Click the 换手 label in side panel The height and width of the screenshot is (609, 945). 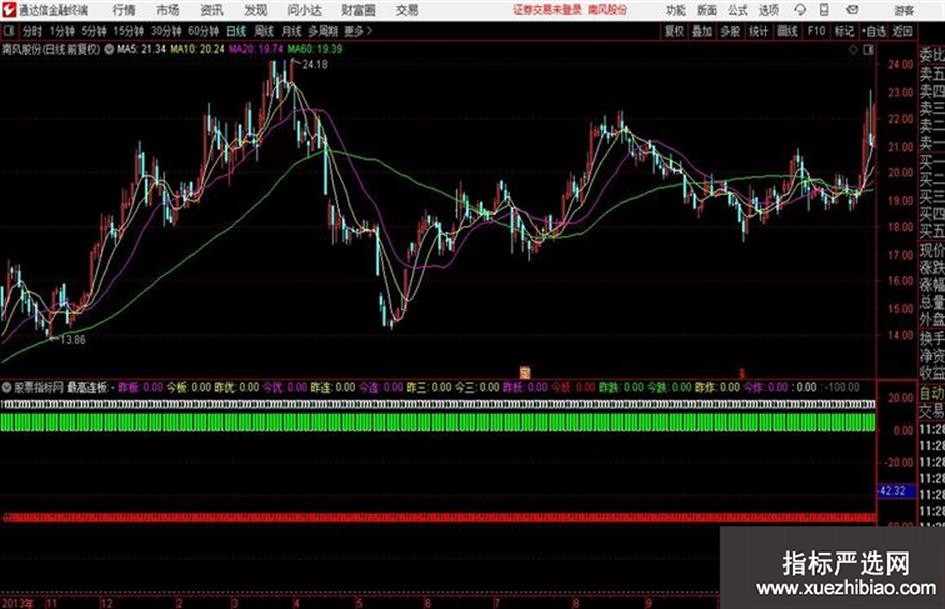[932, 338]
